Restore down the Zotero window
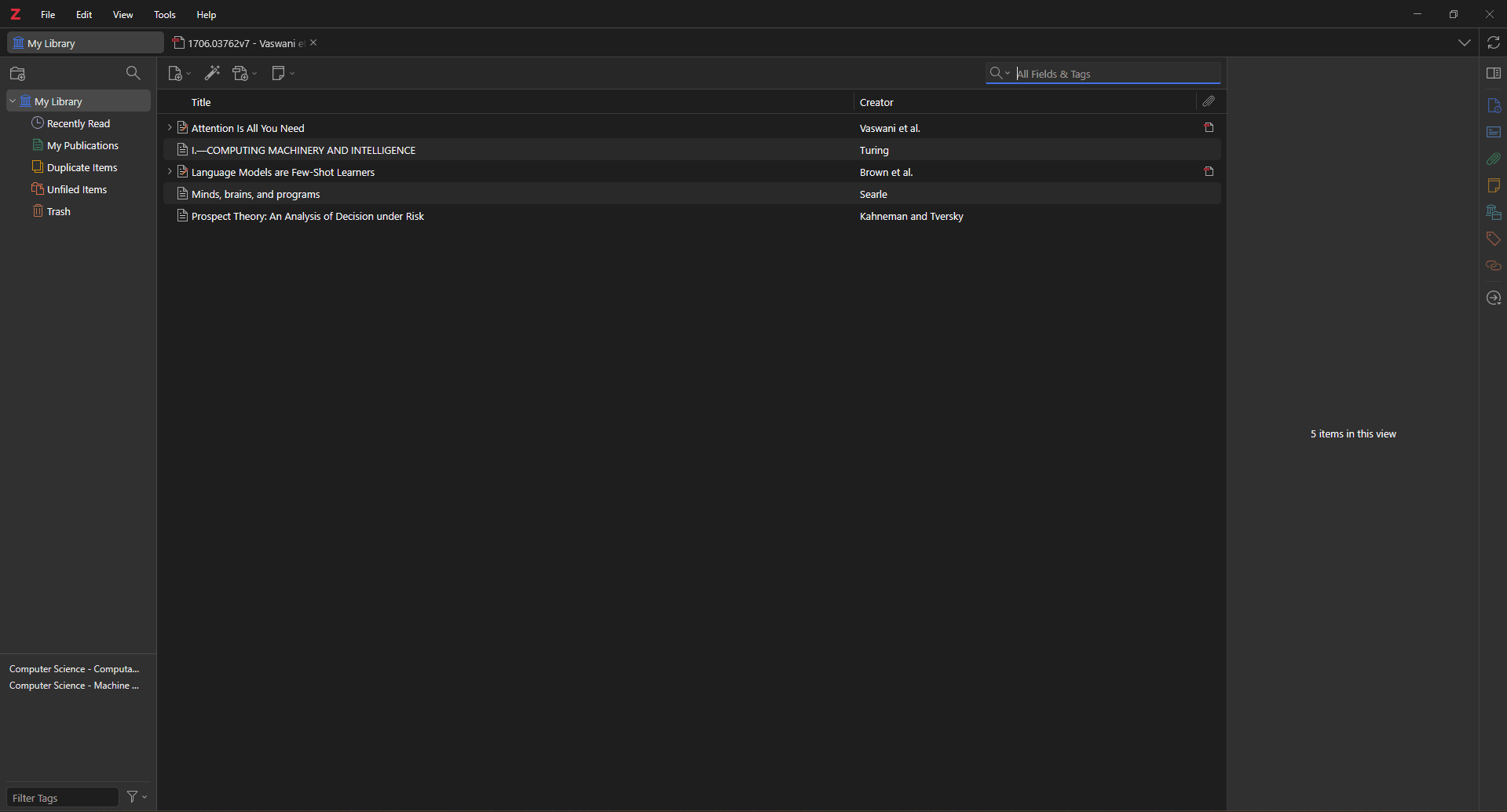This screenshot has width=1507, height=812. [1454, 14]
